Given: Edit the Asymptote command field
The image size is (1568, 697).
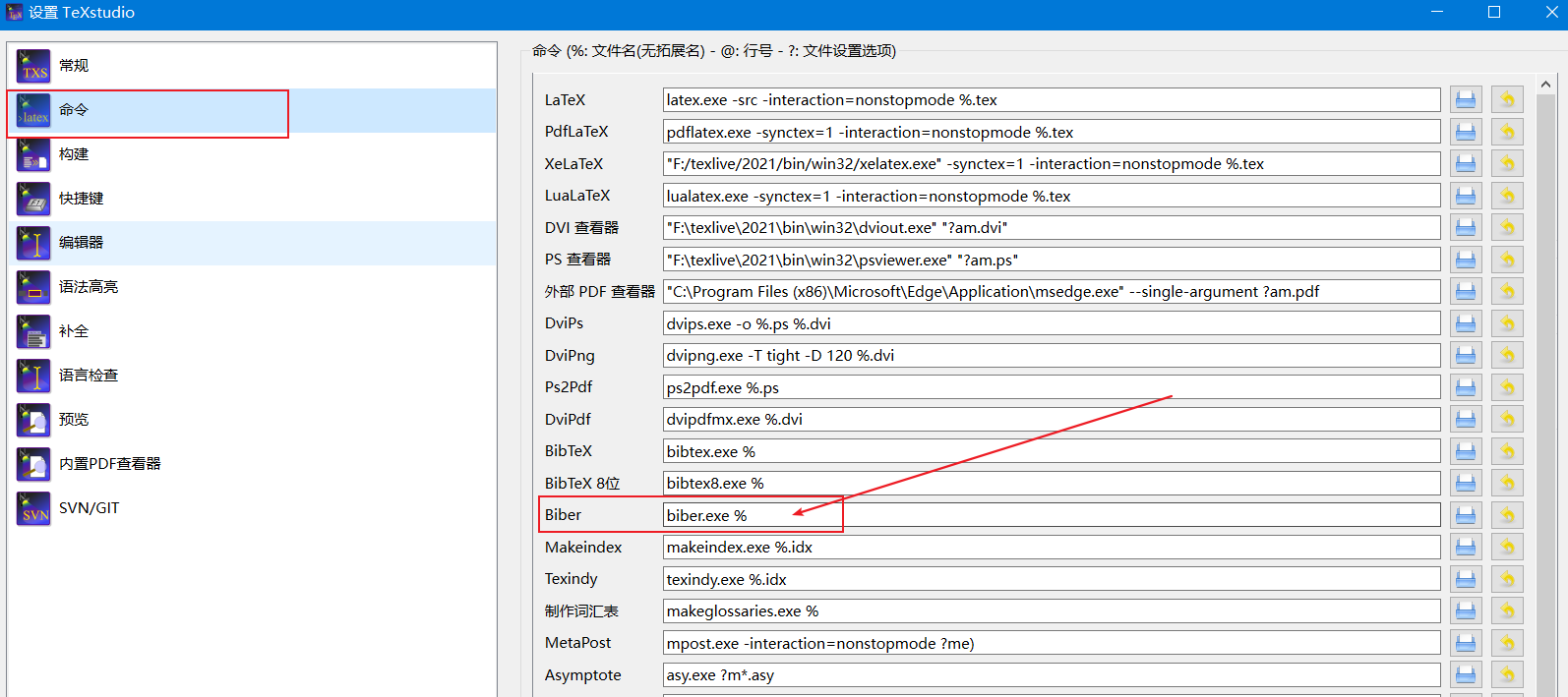Looking at the screenshot, I should [1052, 674].
